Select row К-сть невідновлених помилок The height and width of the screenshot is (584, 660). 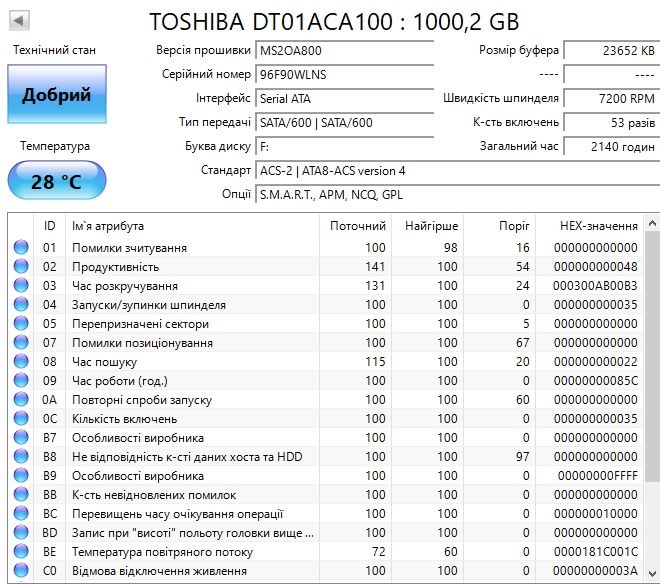click(325, 494)
